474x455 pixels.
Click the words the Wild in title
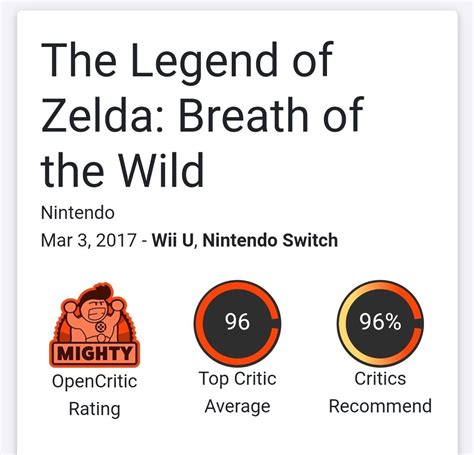pyautogui.click(x=122, y=170)
